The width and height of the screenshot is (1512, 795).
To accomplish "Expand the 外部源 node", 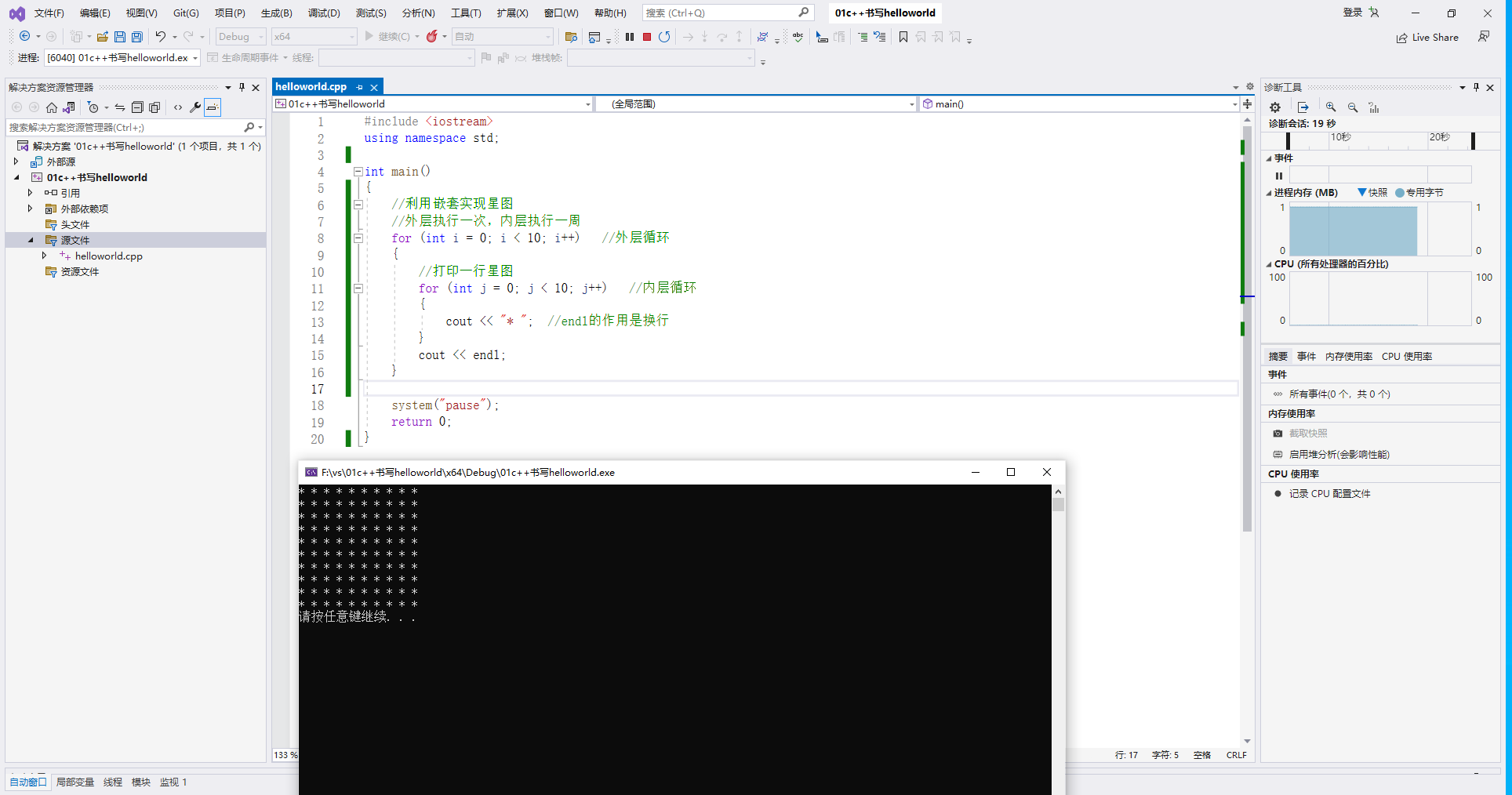I will [16, 162].
